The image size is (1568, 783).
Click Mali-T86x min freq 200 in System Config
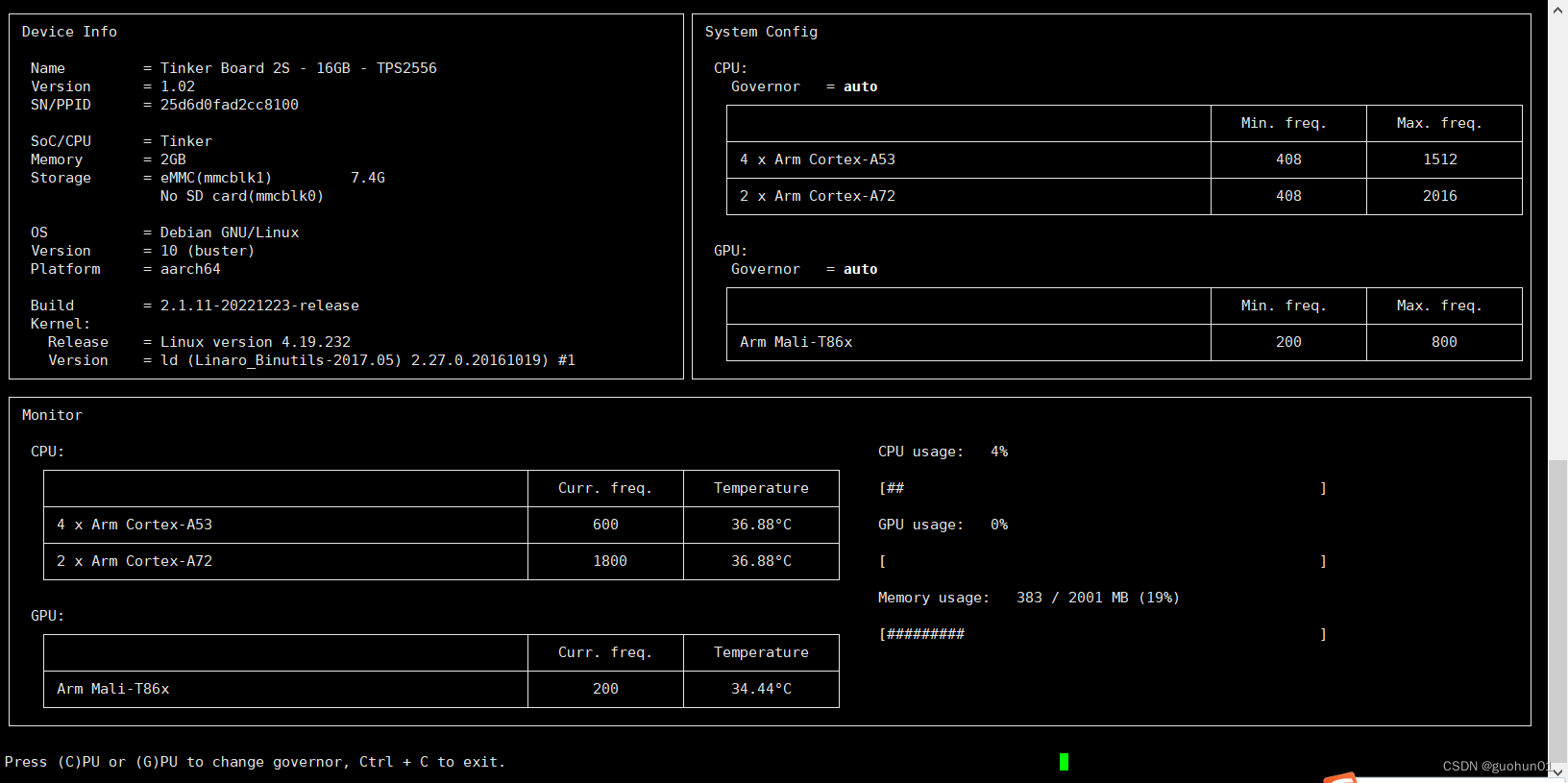click(x=1288, y=342)
